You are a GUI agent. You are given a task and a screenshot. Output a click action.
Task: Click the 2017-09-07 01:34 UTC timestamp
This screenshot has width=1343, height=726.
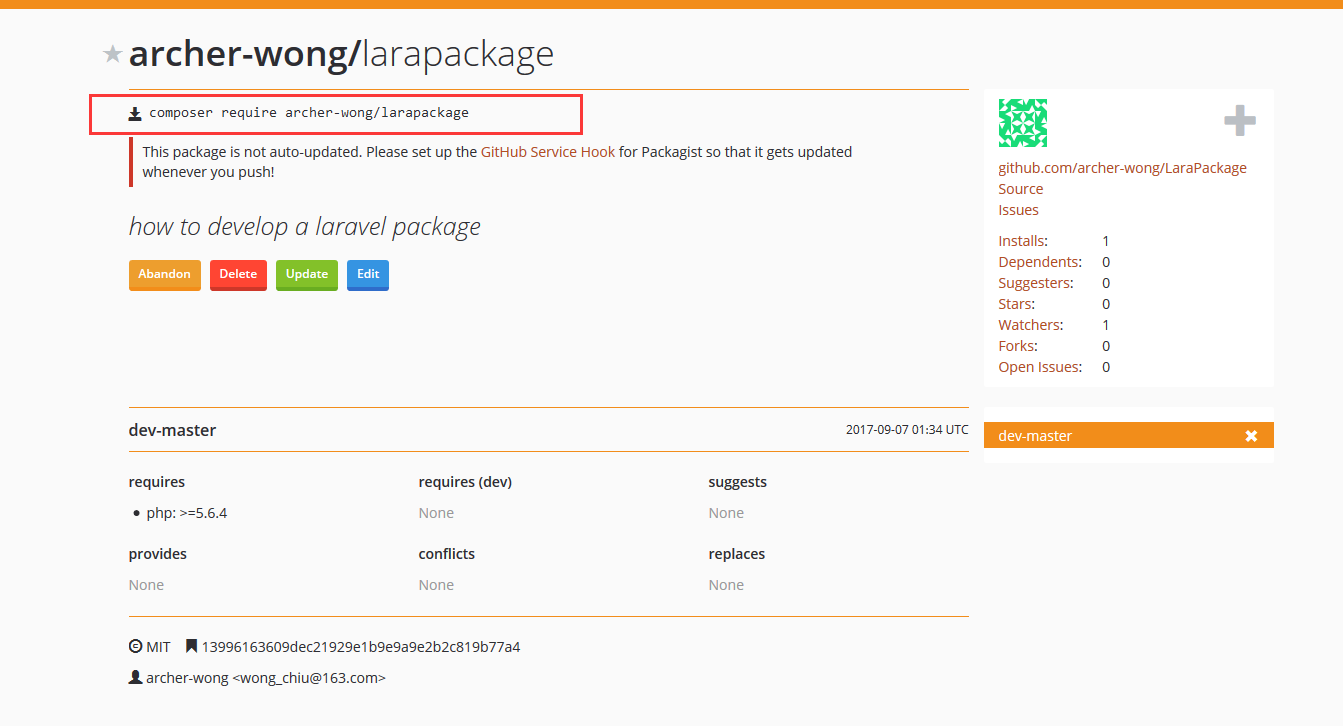pyautogui.click(x=907, y=430)
